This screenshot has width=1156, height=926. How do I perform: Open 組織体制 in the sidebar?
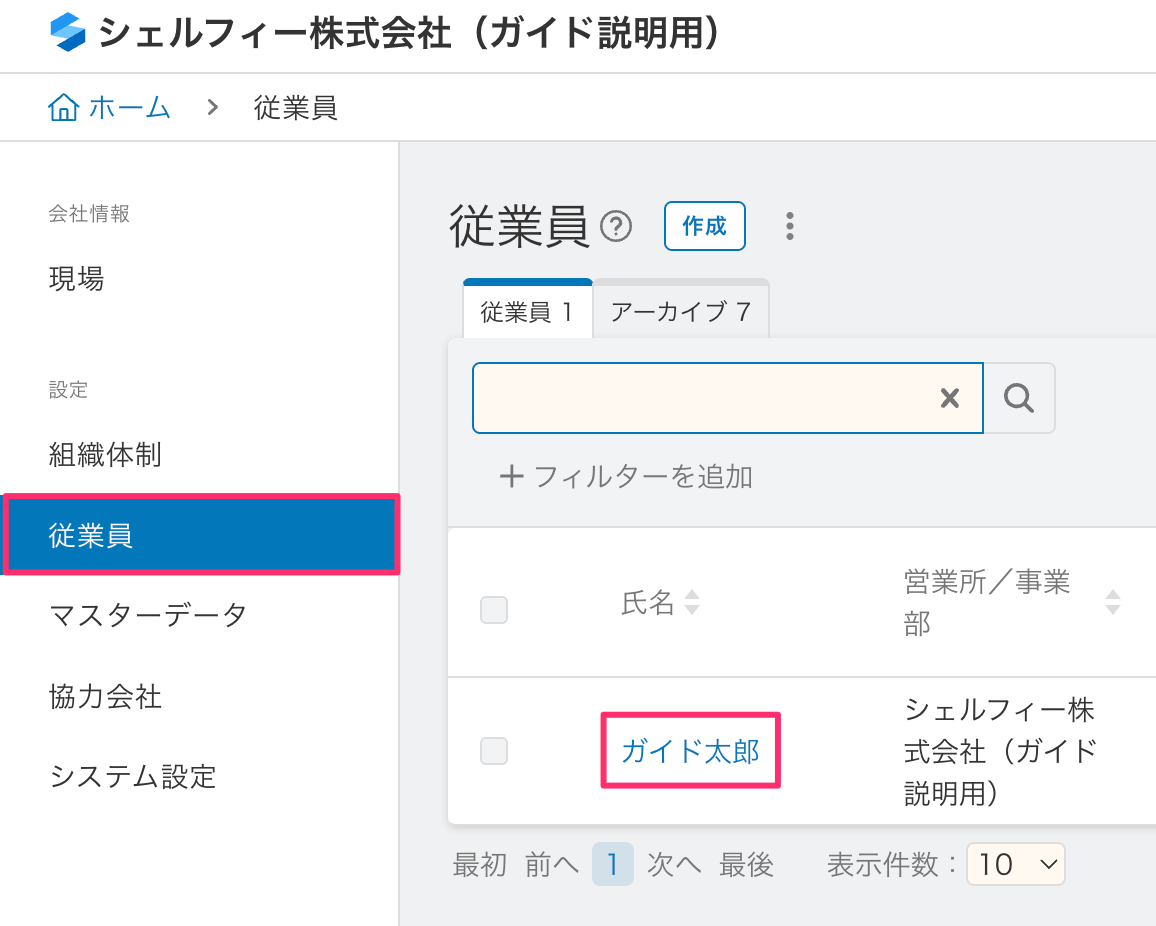coord(105,456)
